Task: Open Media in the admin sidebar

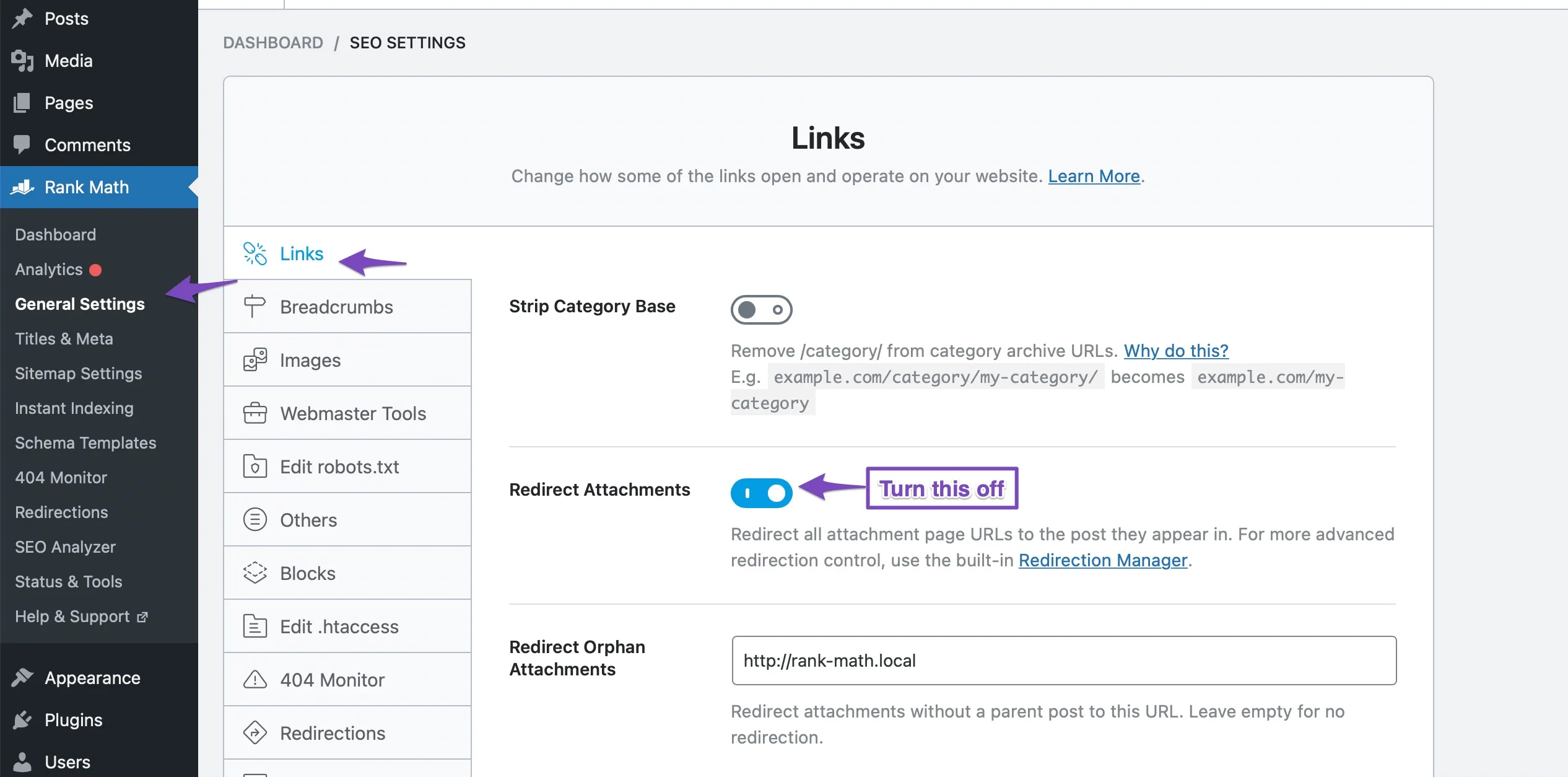Action: (x=99, y=61)
